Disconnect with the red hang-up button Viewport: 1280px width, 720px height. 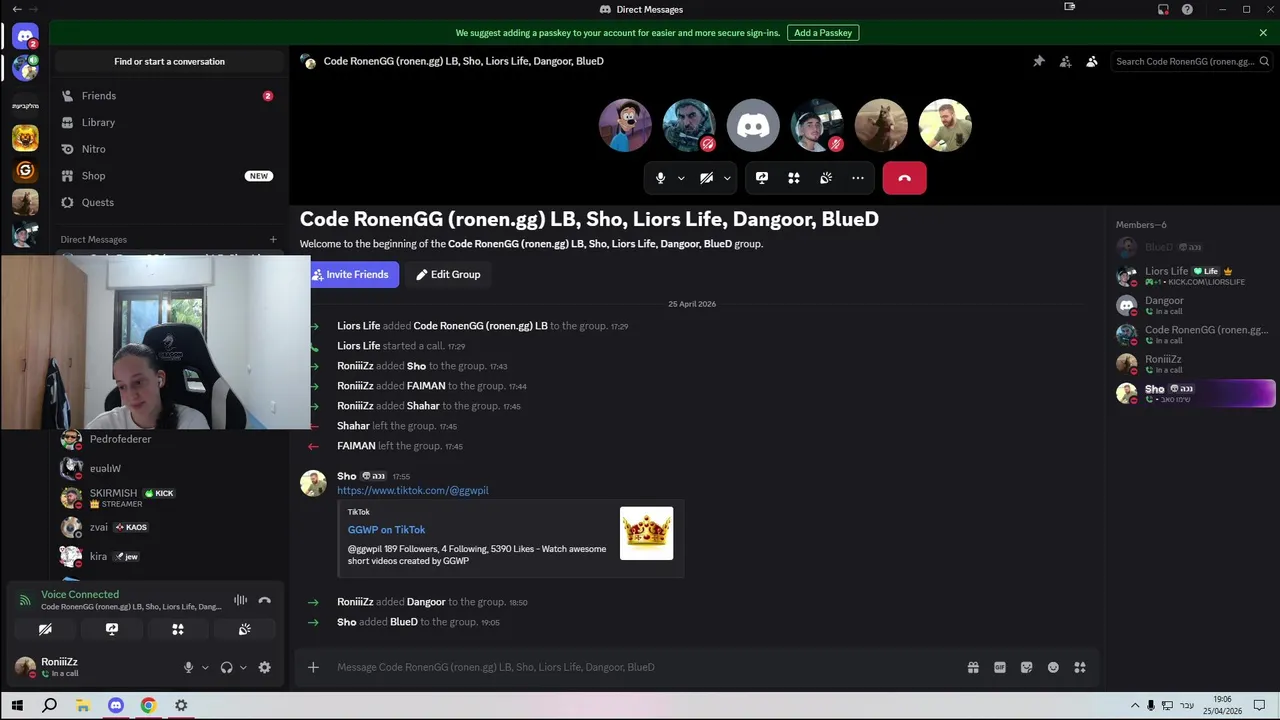tap(904, 178)
